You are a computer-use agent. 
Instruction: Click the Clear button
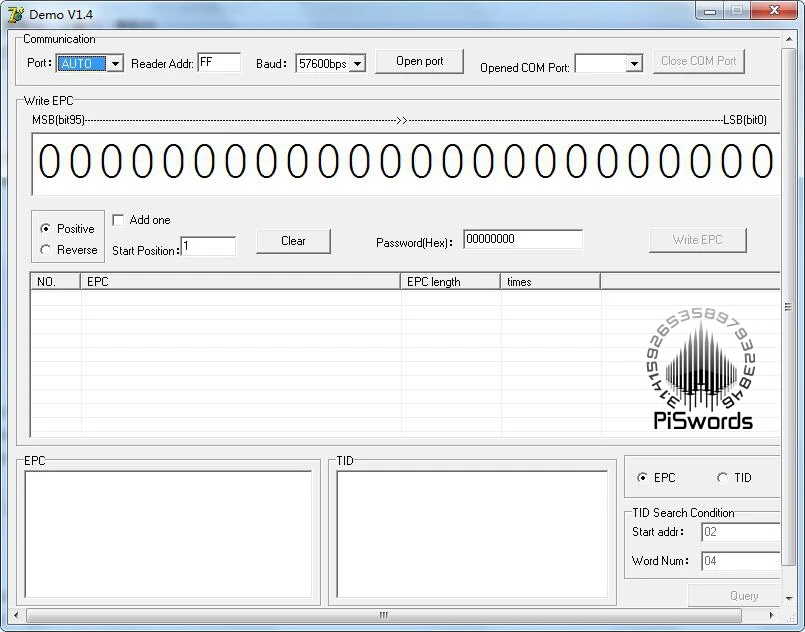(x=293, y=241)
